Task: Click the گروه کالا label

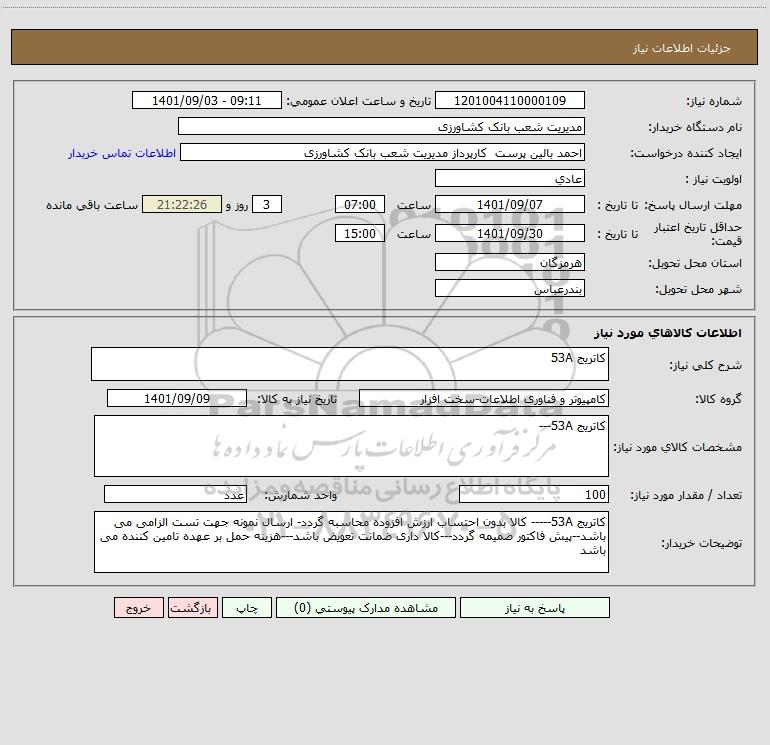Action: pos(718,399)
